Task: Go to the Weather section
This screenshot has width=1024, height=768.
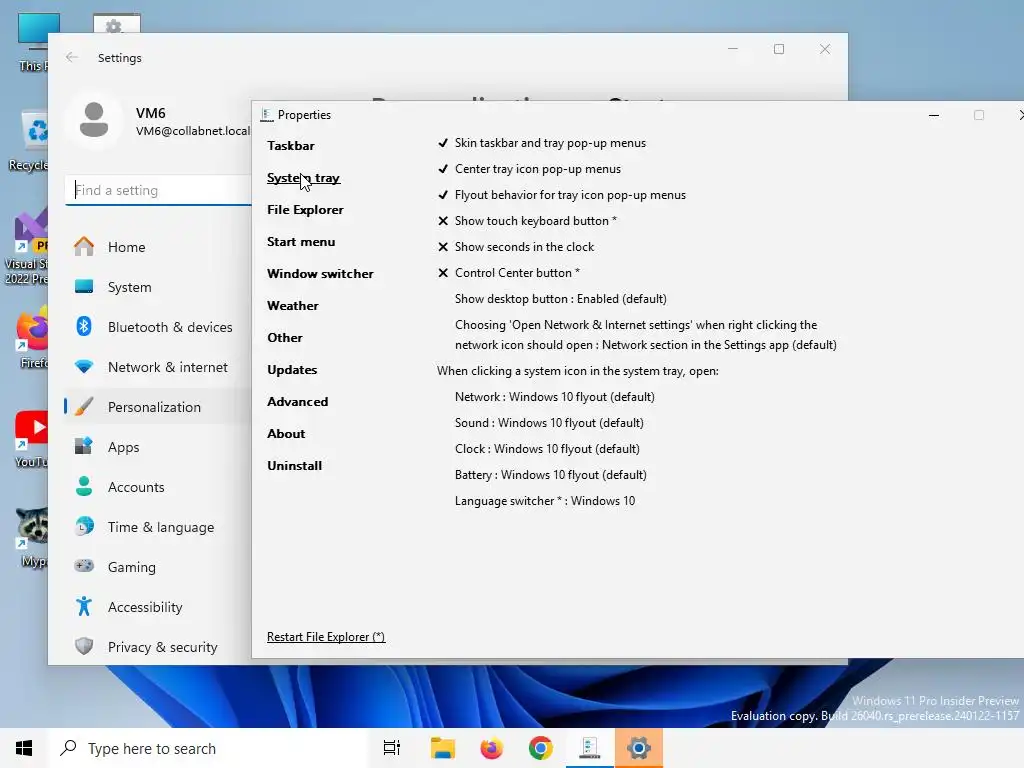Action: click(x=293, y=306)
